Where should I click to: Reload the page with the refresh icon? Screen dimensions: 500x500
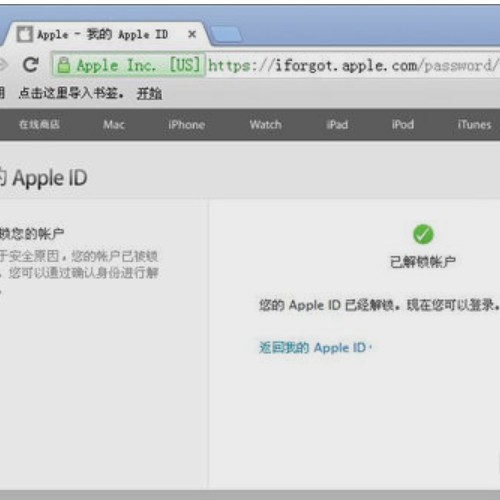point(31,65)
